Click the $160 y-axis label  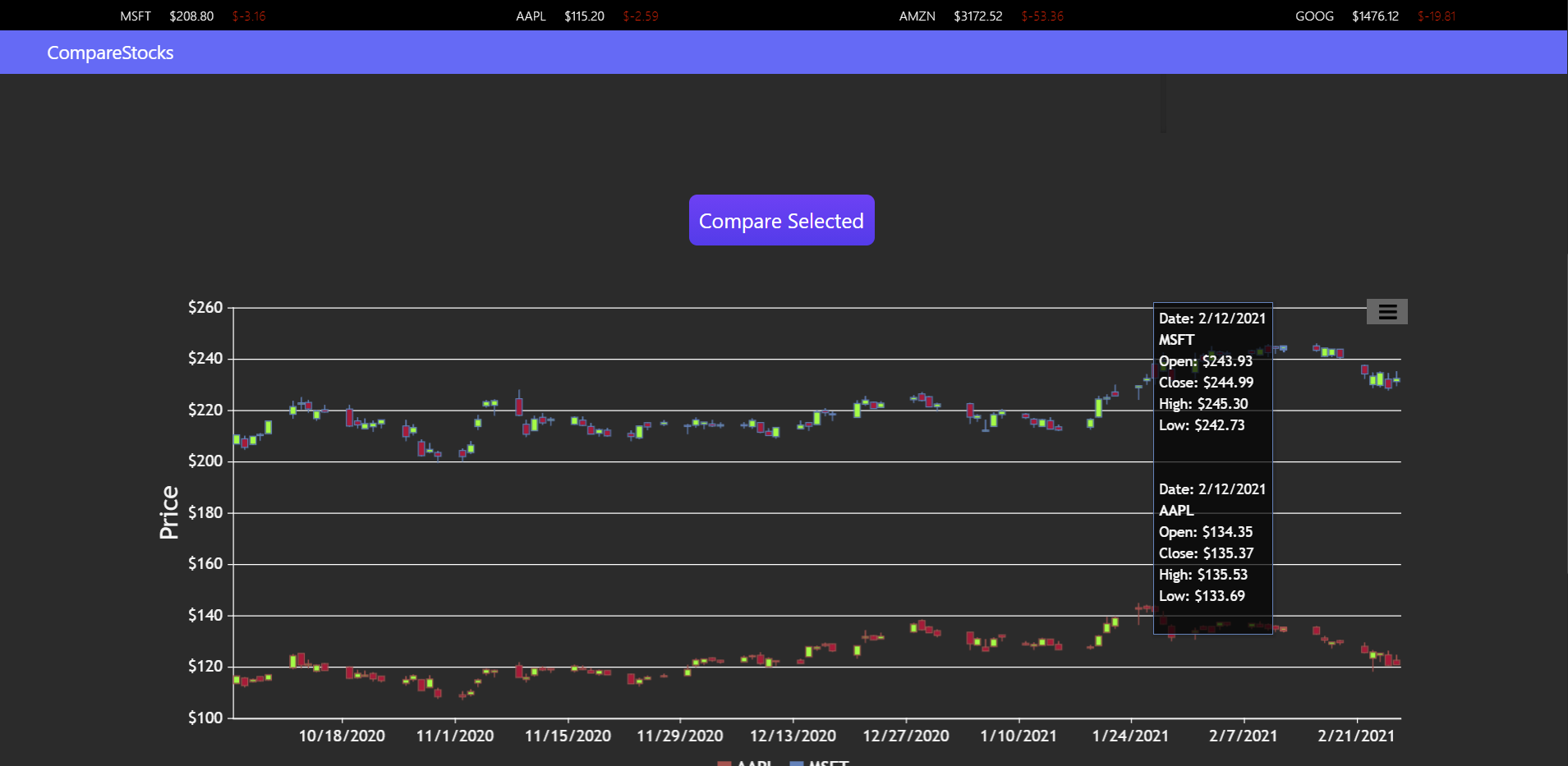[205, 563]
